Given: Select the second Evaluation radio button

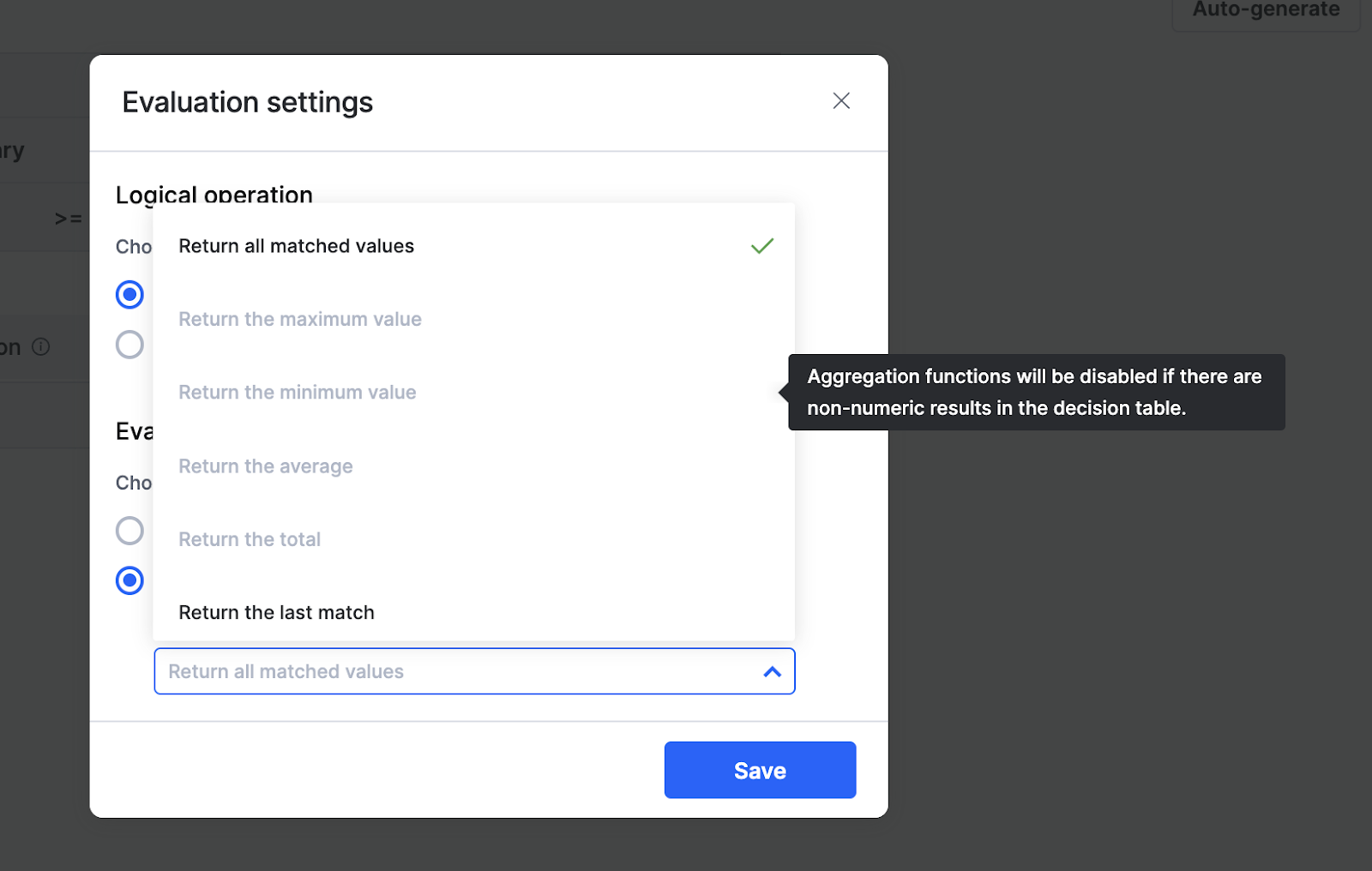Looking at the screenshot, I should tap(129, 580).
